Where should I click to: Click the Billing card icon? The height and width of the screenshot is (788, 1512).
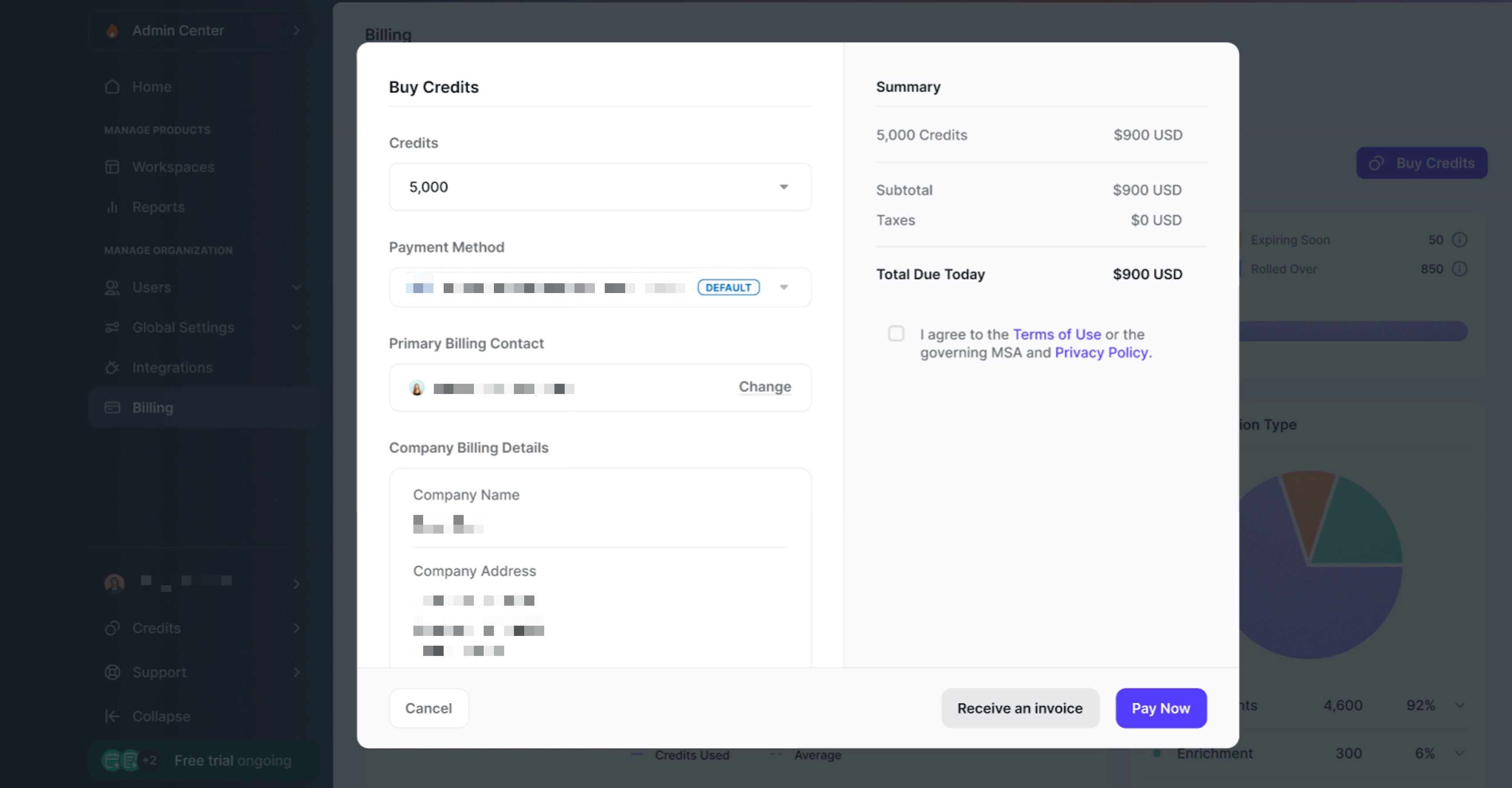coord(112,408)
